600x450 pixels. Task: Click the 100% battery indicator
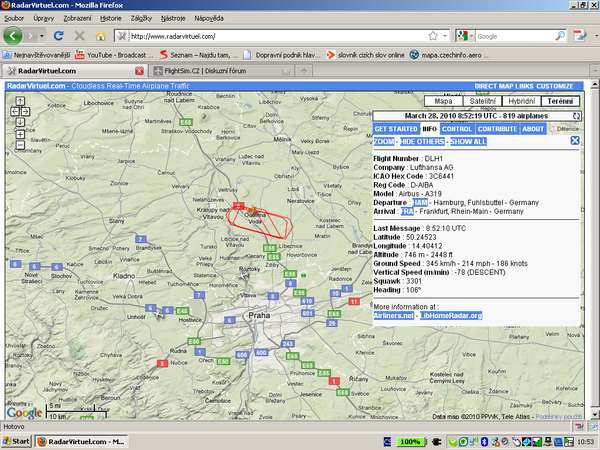(x=410, y=442)
